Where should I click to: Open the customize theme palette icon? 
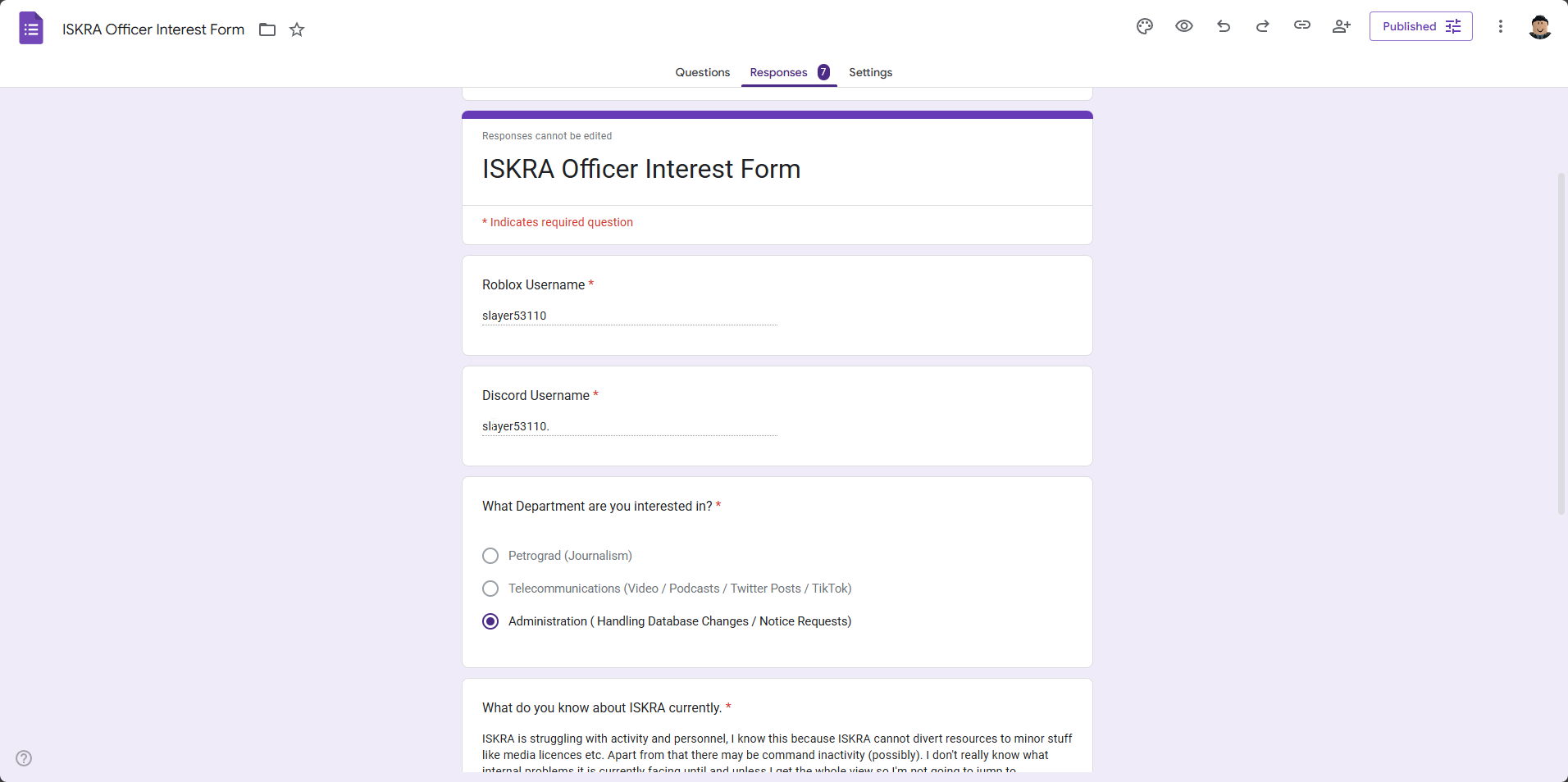pyautogui.click(x=1145, y=26)
